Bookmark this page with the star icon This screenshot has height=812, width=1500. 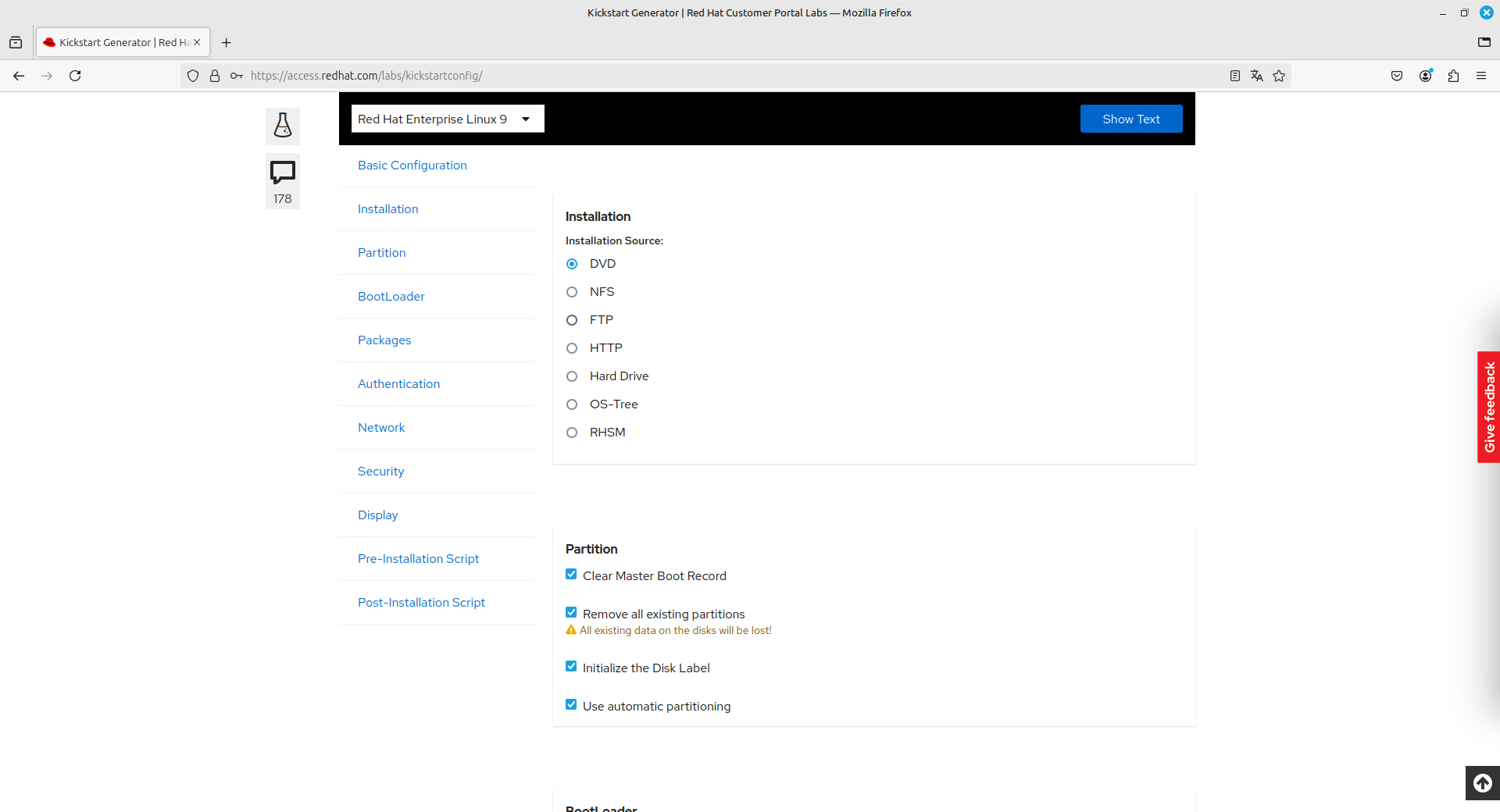[x=1279, y=76]
